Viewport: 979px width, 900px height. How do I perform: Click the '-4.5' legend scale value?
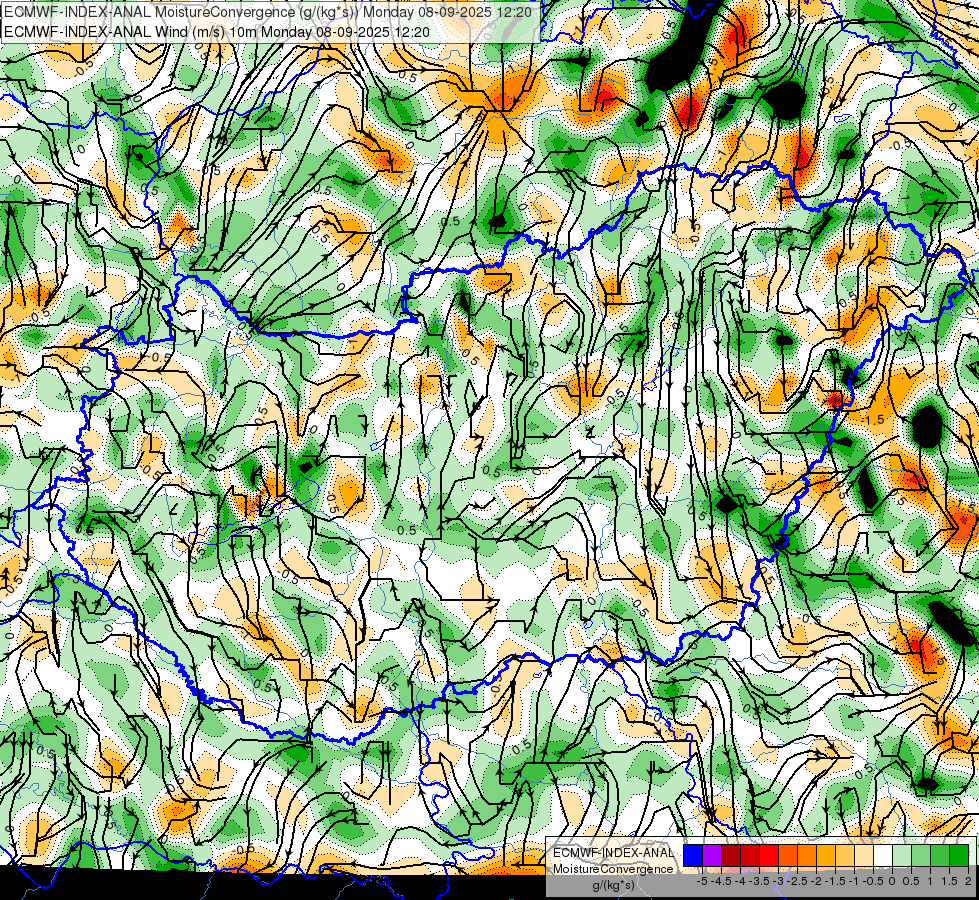point(721,881)
